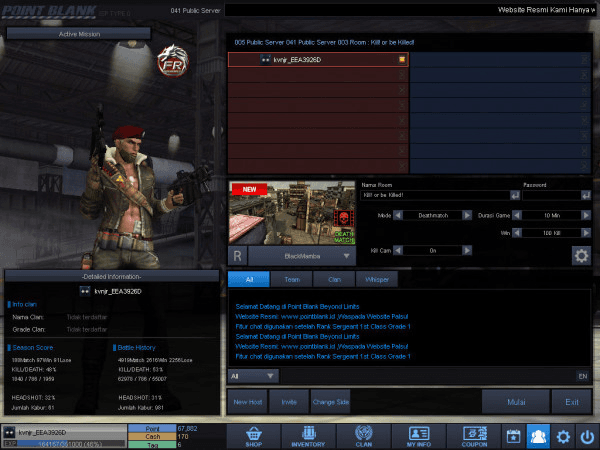The height and width of the screenshot is (450, 600).
Task: Click the EXP progress bar
Action: [65, 444]
